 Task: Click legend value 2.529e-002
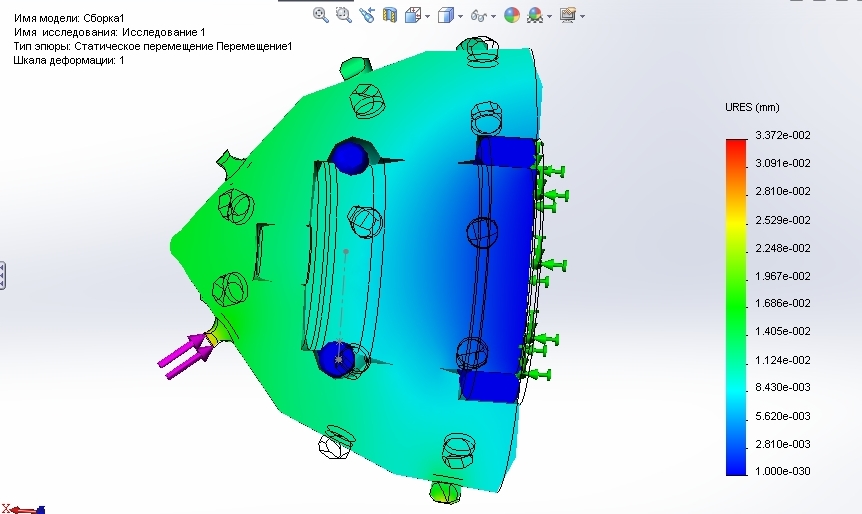coord(783,220)
